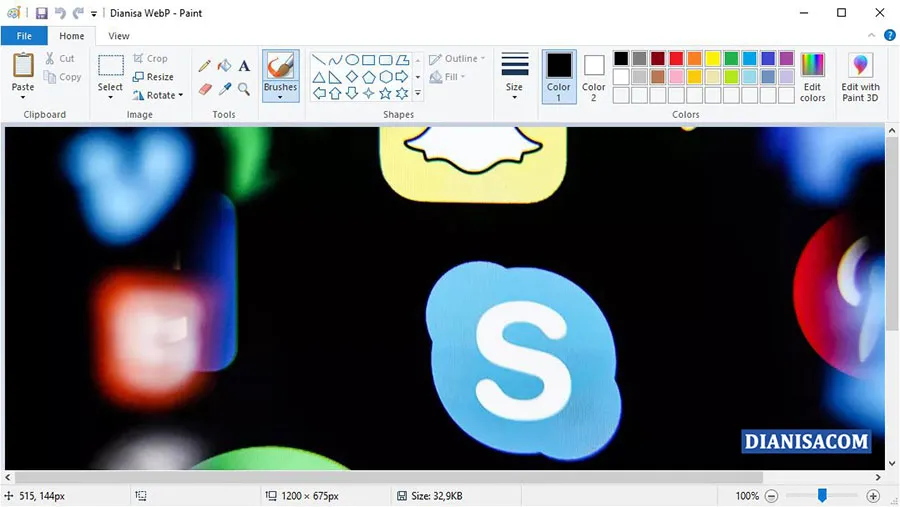This screenshot has width=900, height=507.
Task: Expand the Shapes gallery more arrow
Action: coord(418,93)
